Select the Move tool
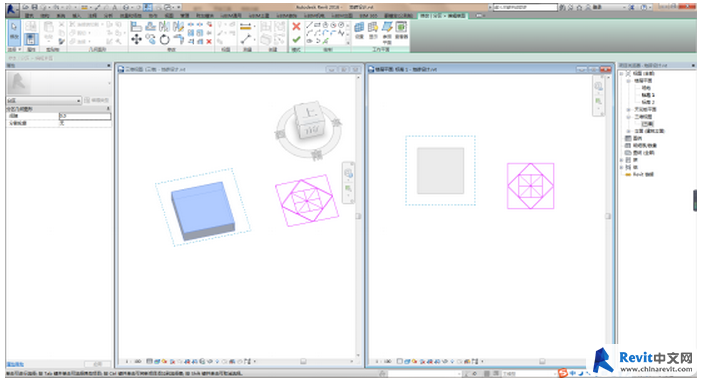The image size is (703, 381). click(x=136, y=40)
